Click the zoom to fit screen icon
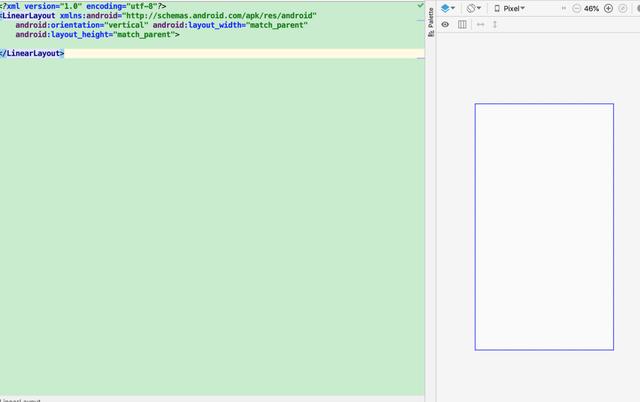 [623, 8]
